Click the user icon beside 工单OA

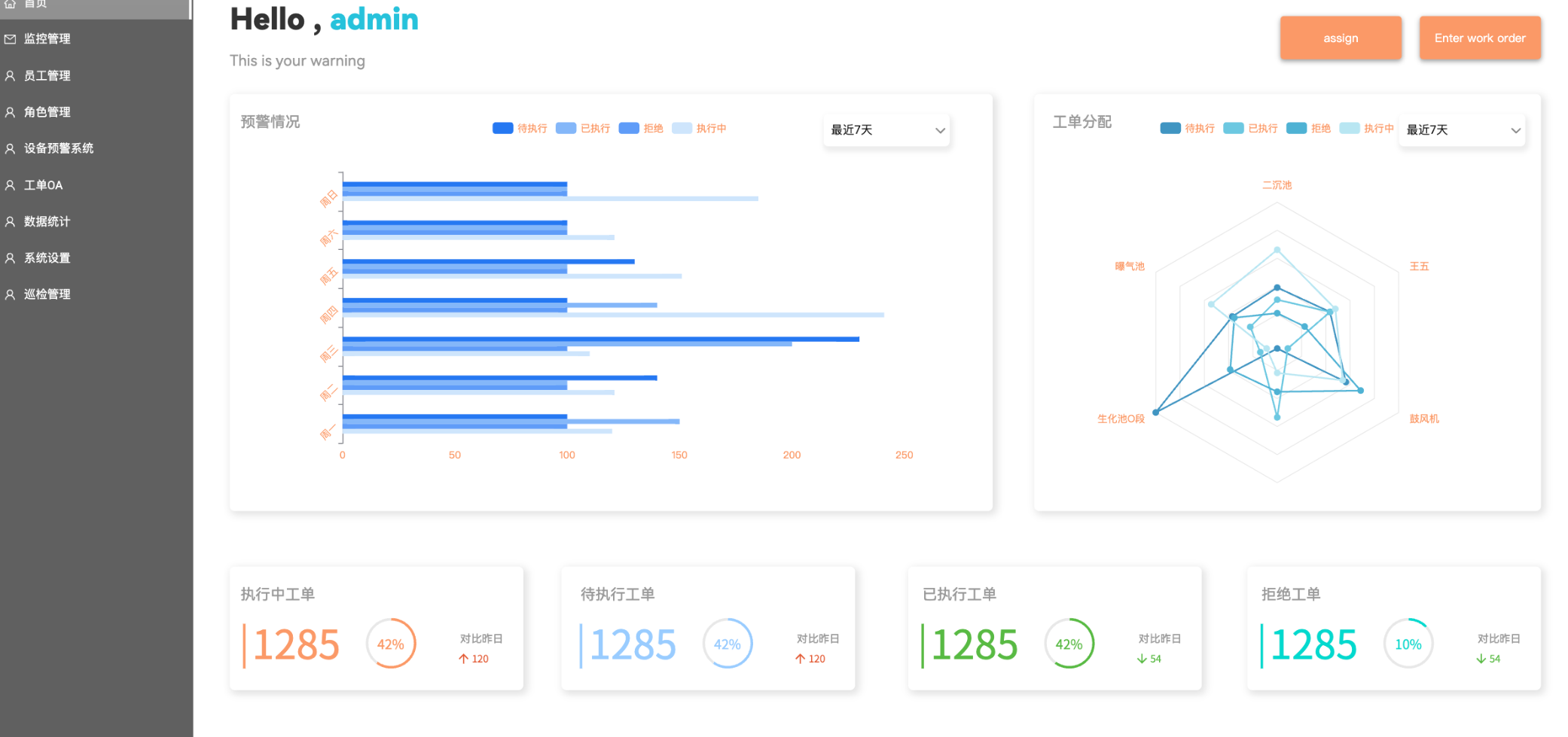coord(11,185)
